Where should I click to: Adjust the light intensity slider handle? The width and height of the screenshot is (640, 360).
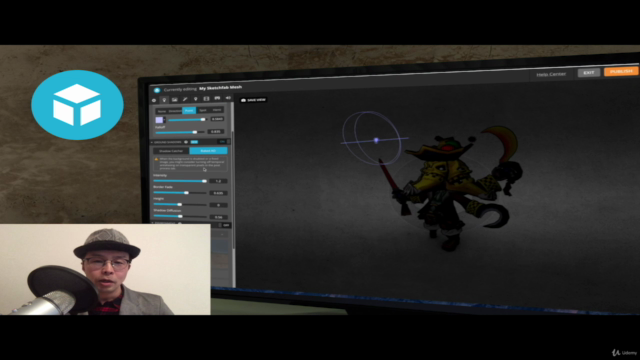pos(203,119)
